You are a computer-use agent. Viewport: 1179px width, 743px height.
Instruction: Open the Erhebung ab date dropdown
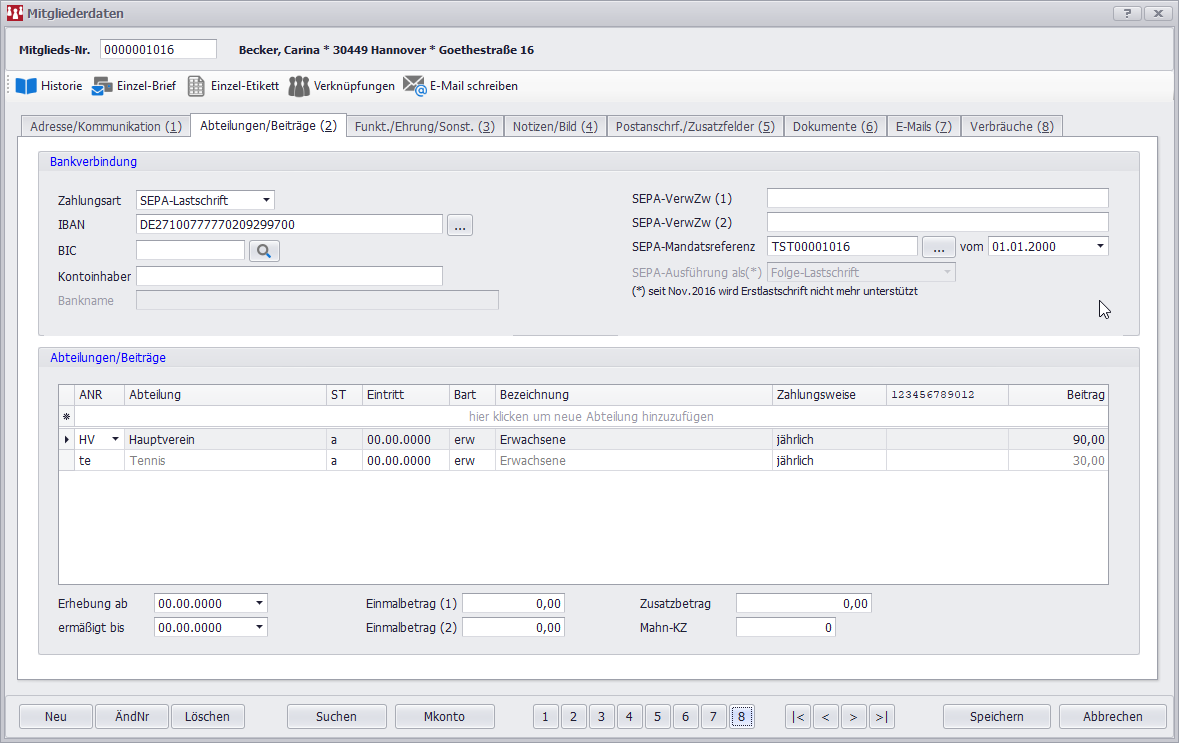[260, 603]
